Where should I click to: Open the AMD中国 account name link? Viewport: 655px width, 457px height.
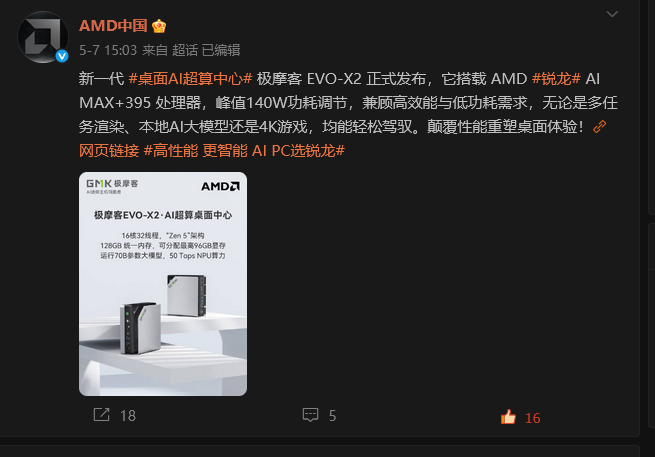113,26
